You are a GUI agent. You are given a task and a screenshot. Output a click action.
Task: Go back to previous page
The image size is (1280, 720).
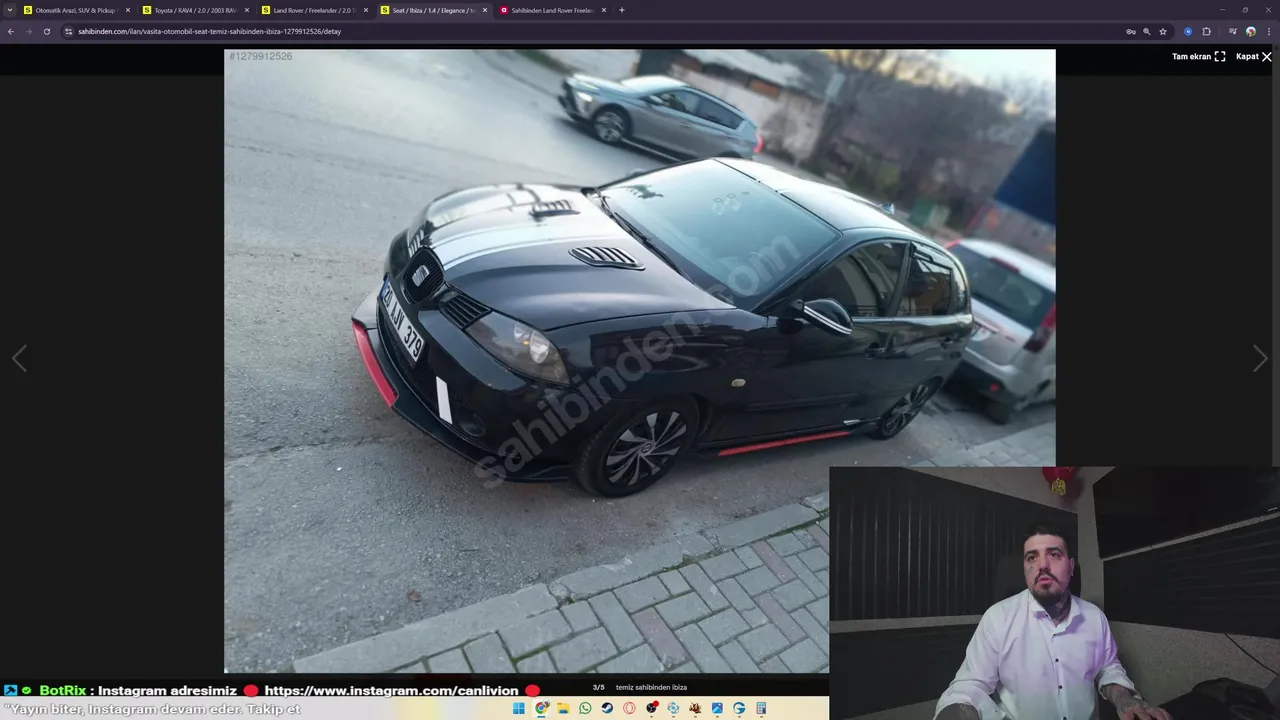pos(11,31)
